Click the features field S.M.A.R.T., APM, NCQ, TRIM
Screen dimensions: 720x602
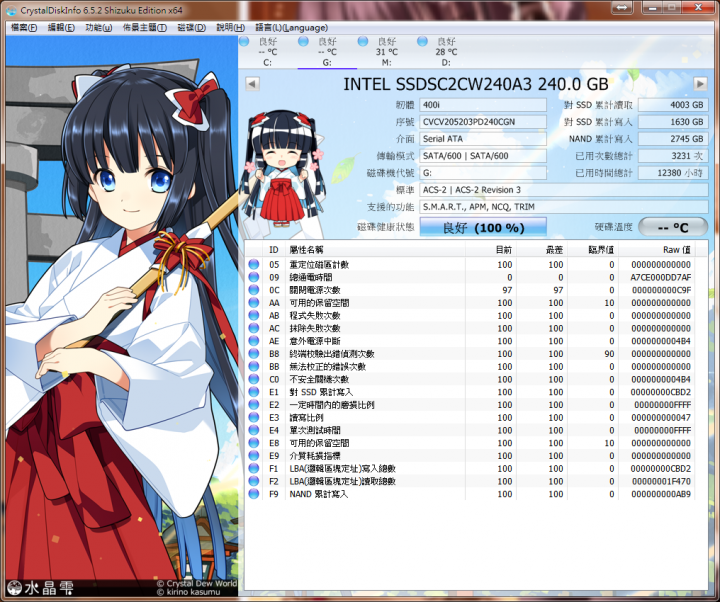[563, 207]
